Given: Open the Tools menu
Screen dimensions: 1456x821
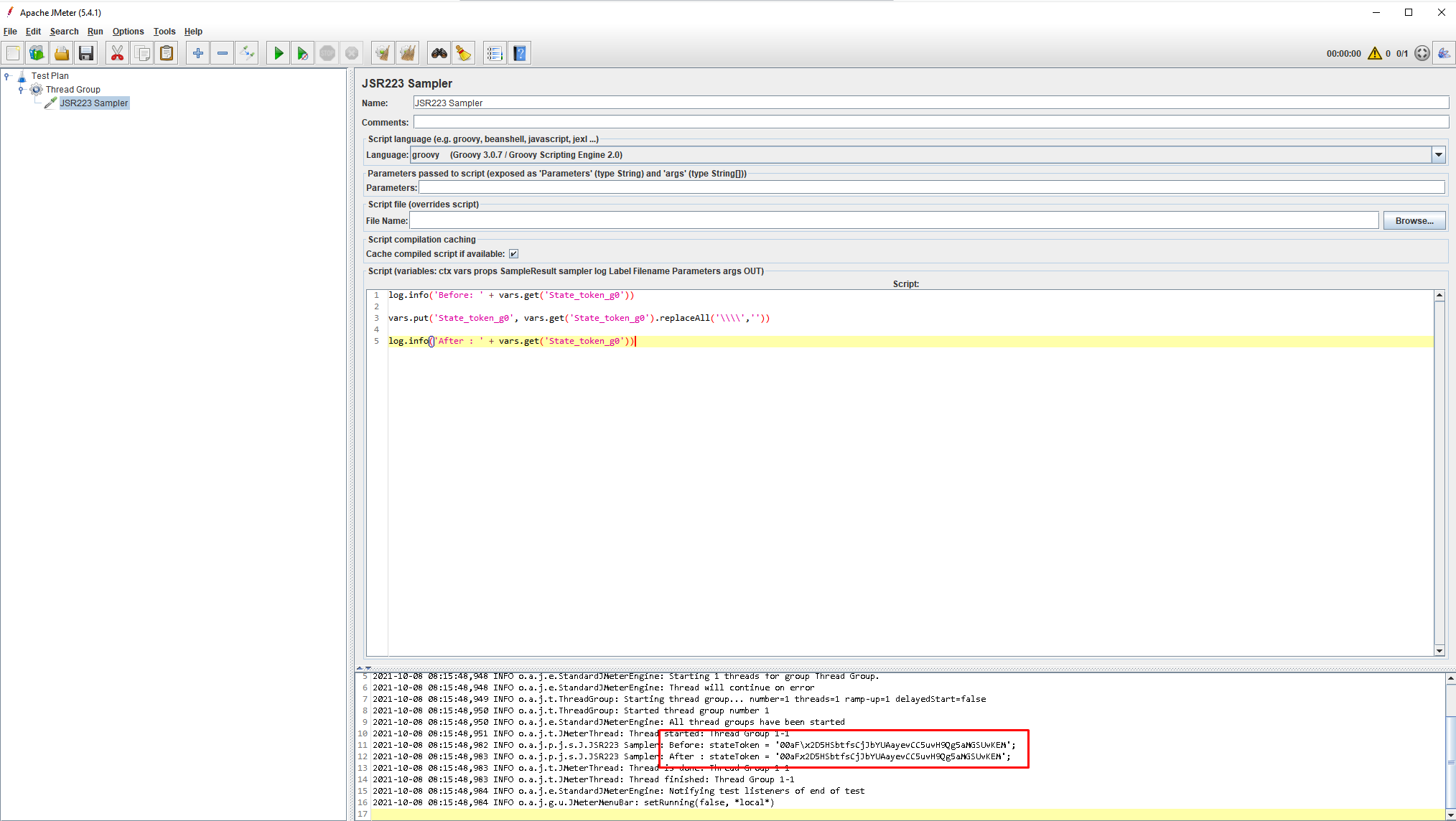Looking at the screenshot, I should coord(164,32).
